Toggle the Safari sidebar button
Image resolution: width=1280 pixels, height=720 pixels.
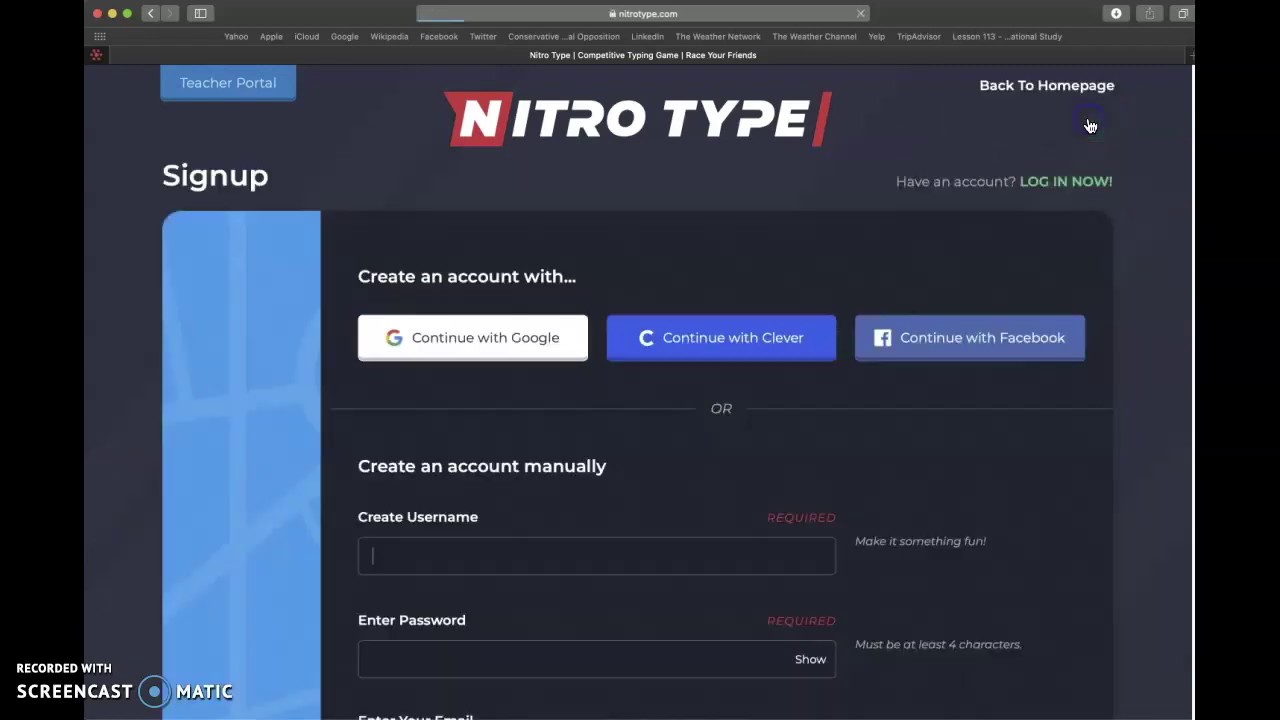pos(200,13)
